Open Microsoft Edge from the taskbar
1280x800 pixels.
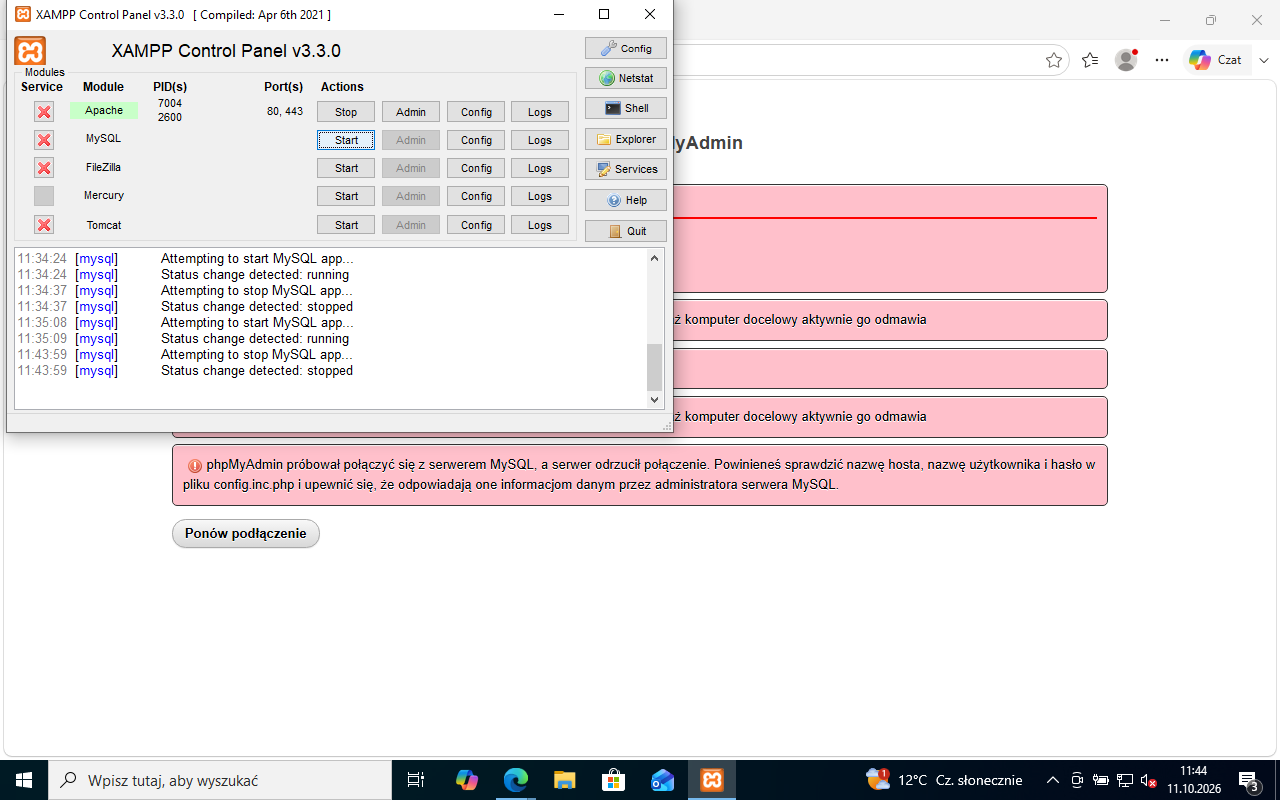[516, 780]
